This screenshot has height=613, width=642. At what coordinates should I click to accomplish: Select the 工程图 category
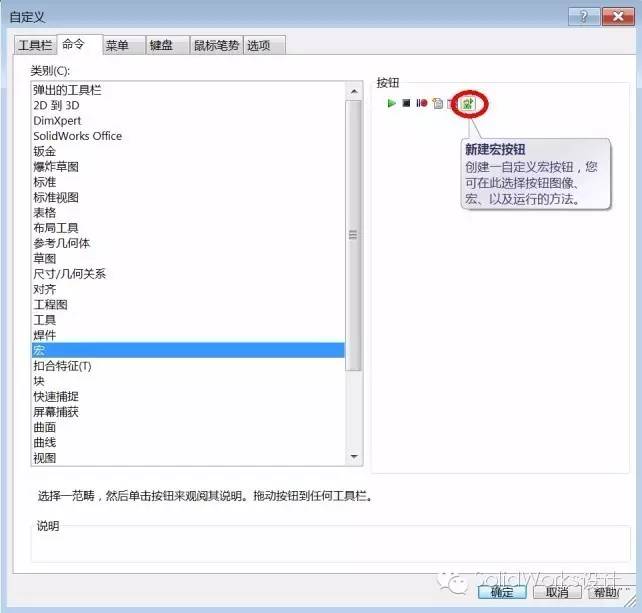coord(188,305)
